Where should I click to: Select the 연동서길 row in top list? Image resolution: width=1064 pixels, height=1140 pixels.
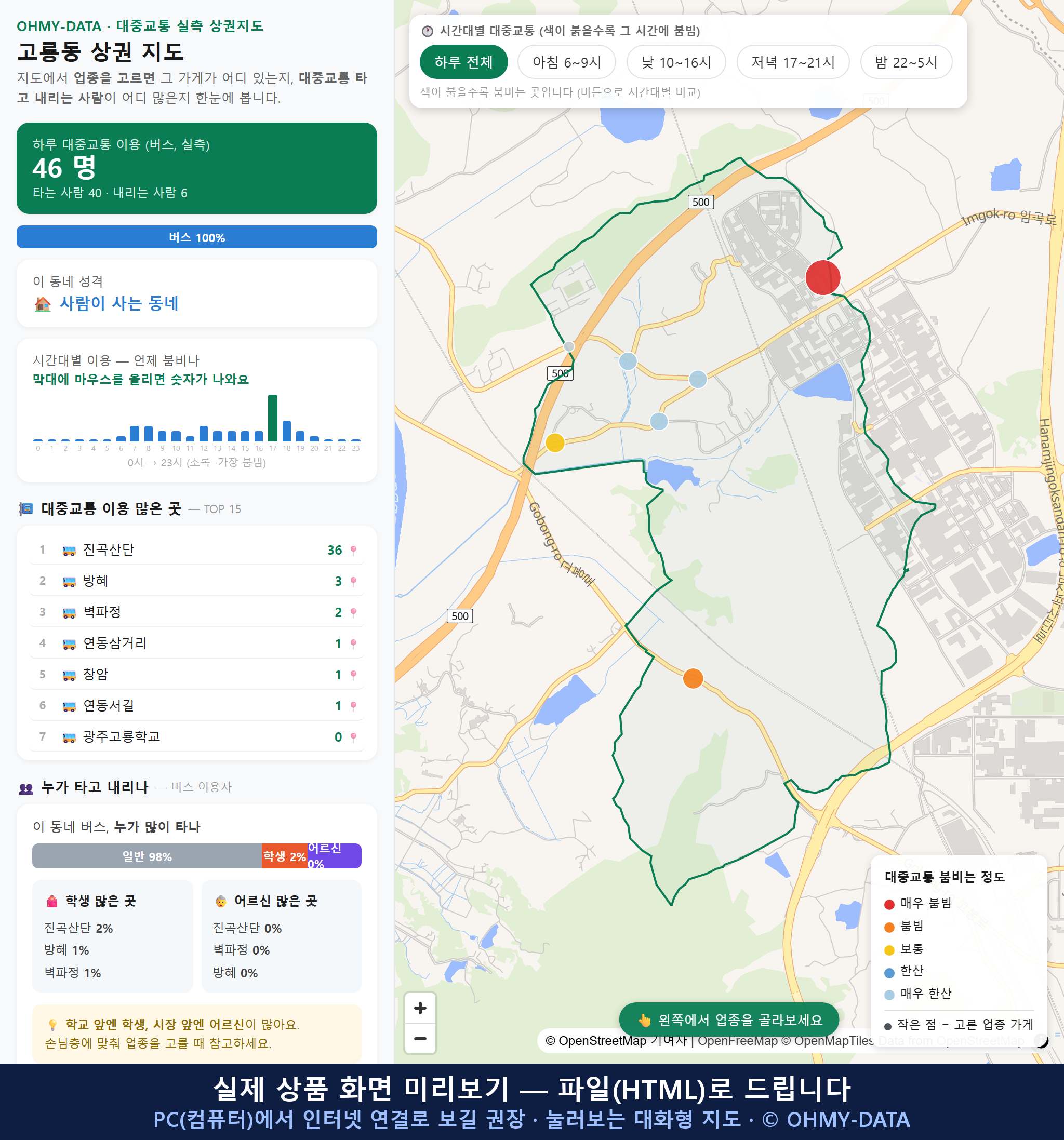(x=197, y=705)
